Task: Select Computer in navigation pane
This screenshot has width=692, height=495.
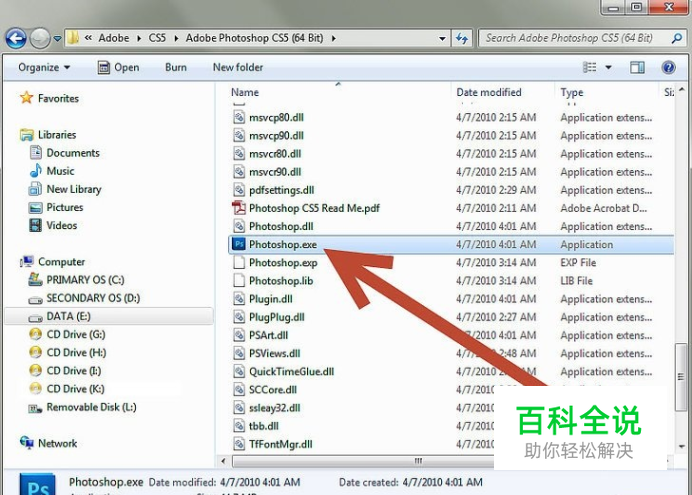Action: (52, 262)
